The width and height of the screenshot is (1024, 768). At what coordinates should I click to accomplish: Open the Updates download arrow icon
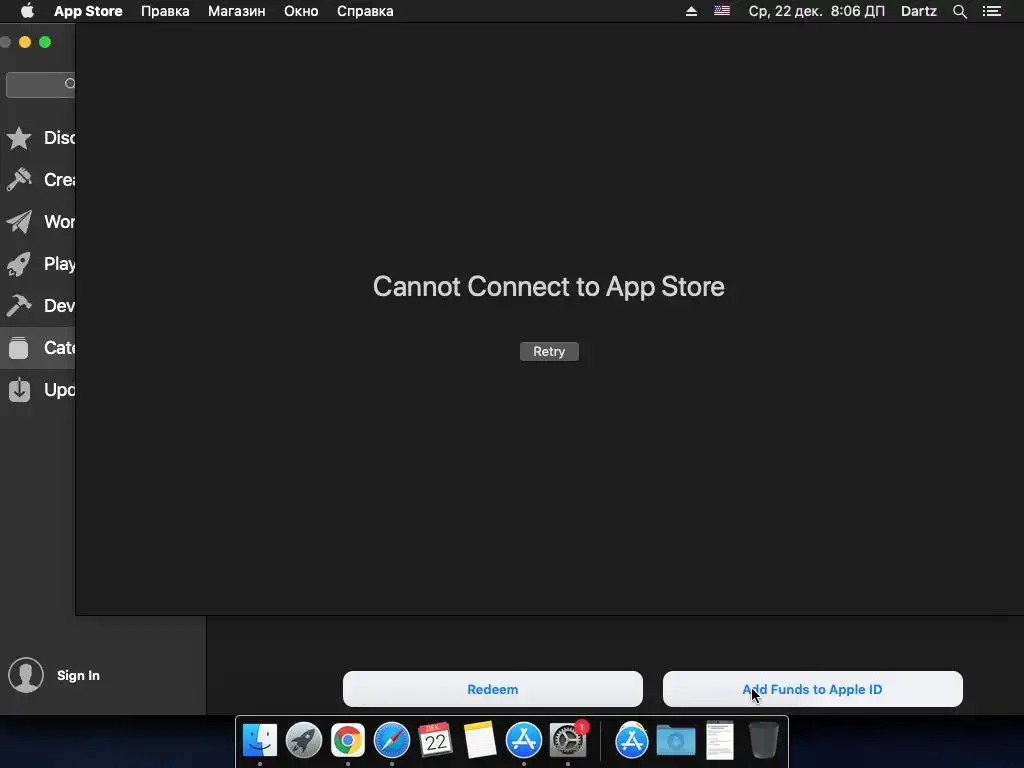click(19, 390)
